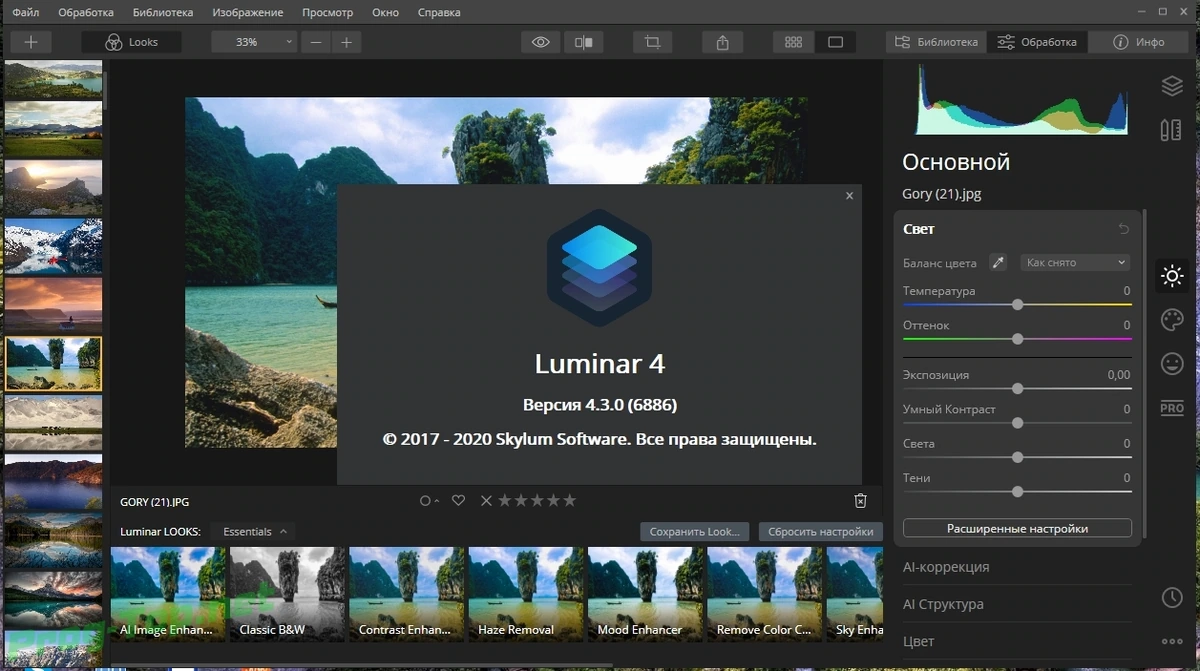Open the Layers panel icon
The image size is (1200, 671).
[1172, 86]
